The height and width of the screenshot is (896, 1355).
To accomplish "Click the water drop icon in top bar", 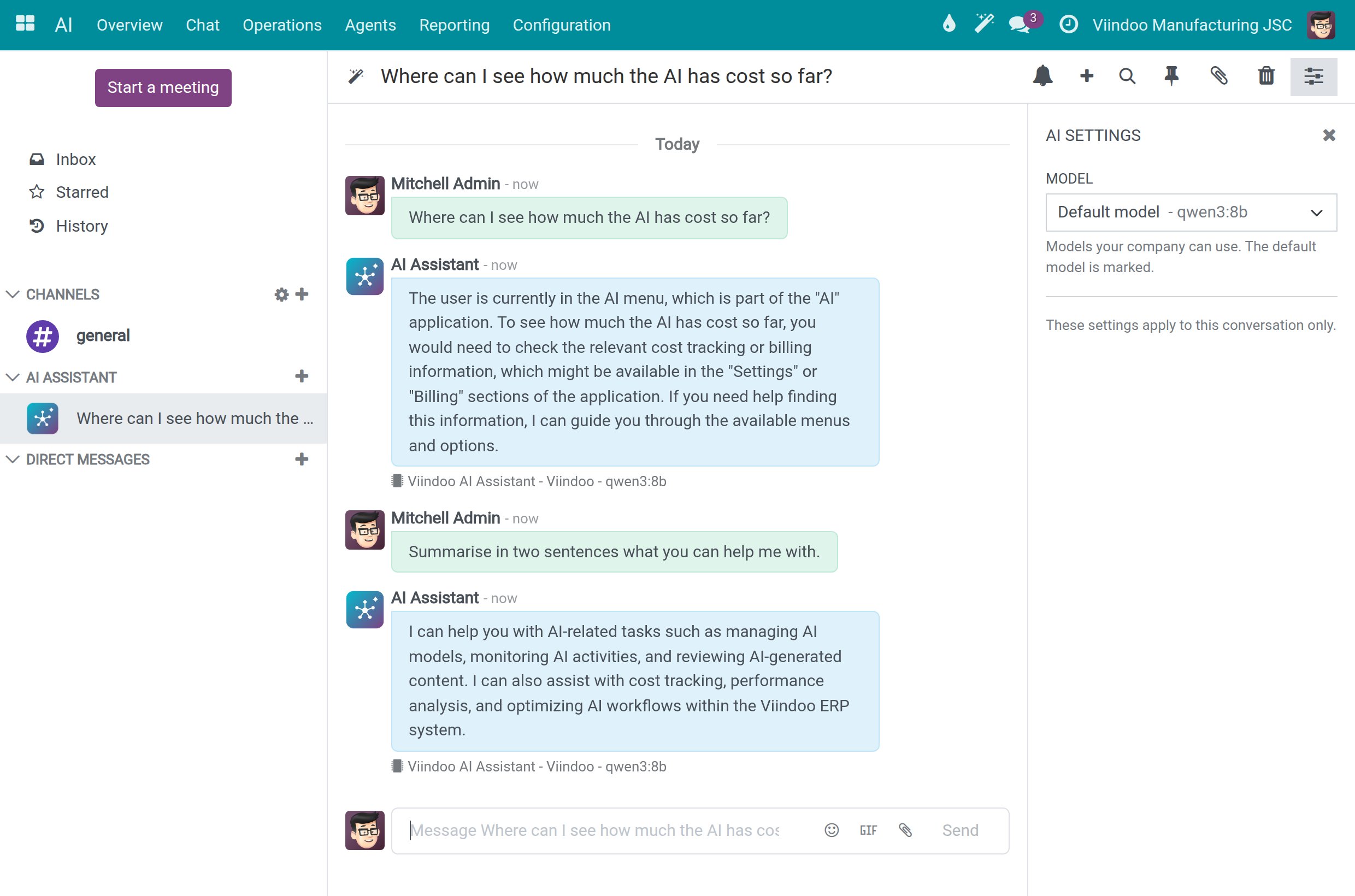I will point(948,25).
